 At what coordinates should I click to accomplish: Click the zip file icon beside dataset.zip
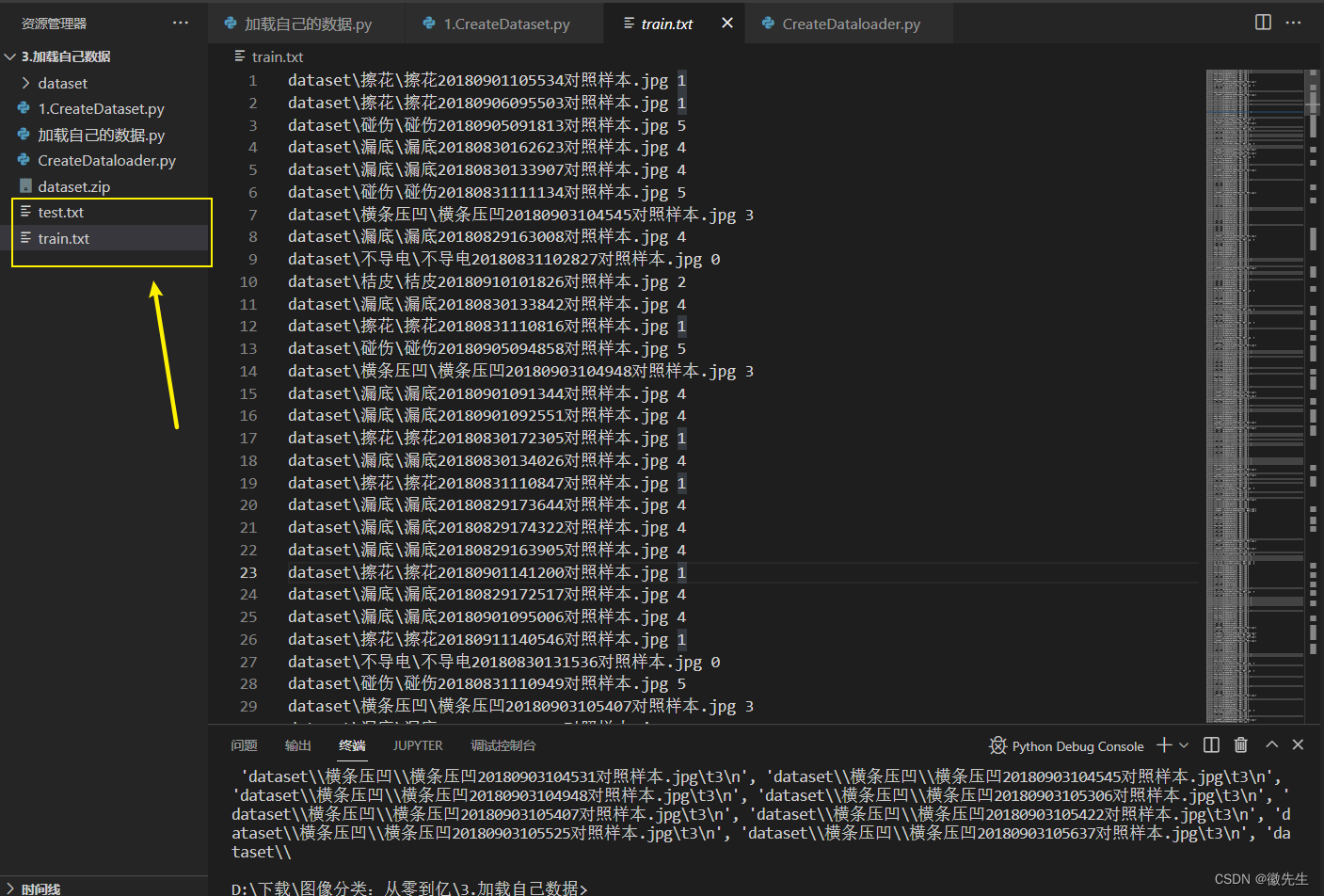[x=25, y=186]
